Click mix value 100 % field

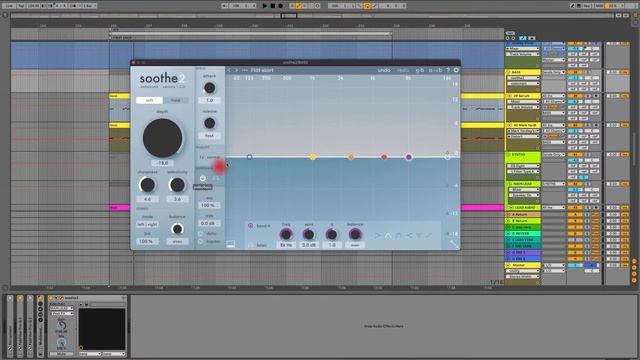pos(209,205)
